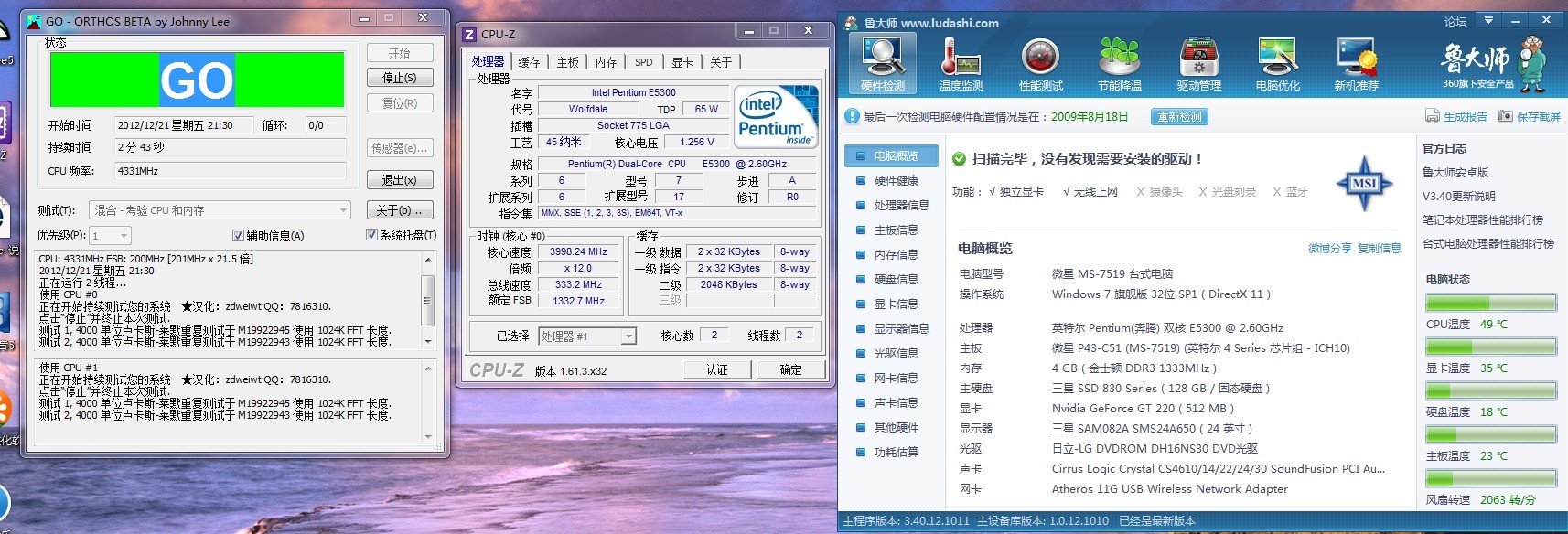Click the 保存截屏 camera icon link

click(1530, 116)
